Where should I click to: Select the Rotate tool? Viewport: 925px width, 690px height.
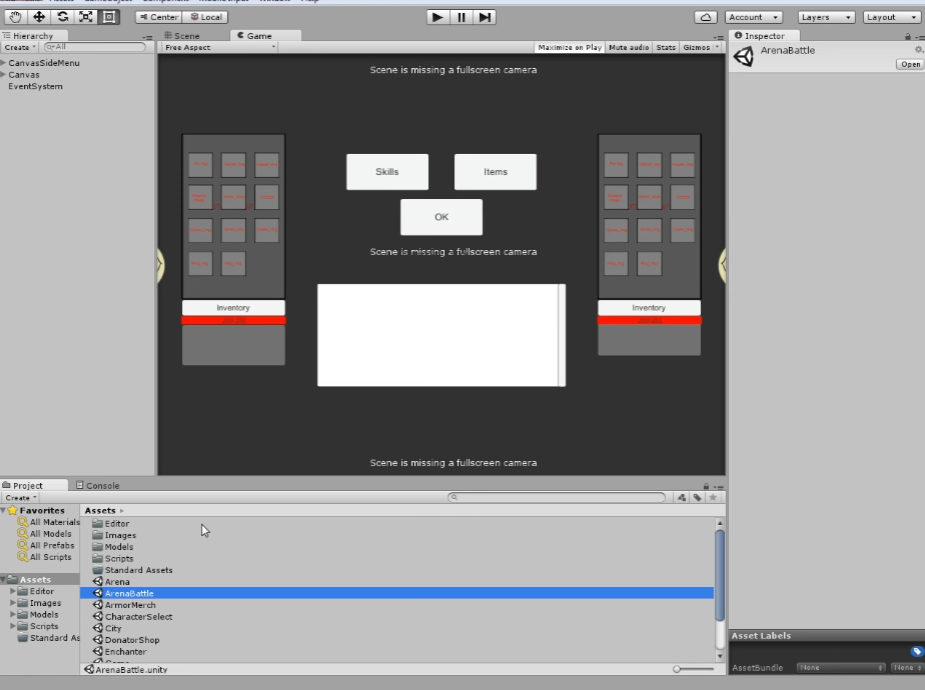[63, 17]
